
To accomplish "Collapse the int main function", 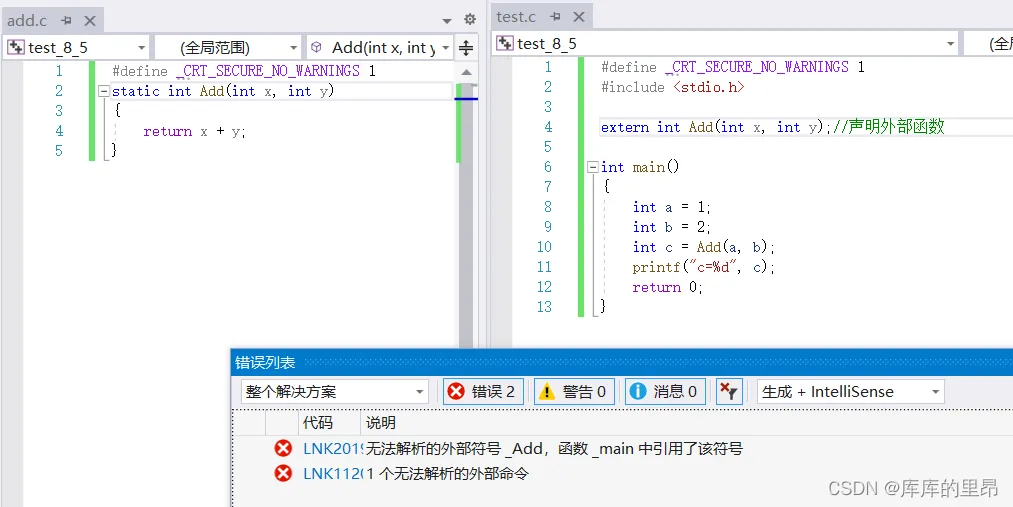I will [x=592, y=167].
